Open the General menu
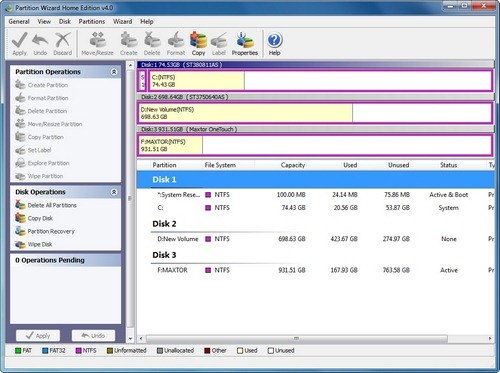This screenshot has width=500, height=373. coord(19,22)
